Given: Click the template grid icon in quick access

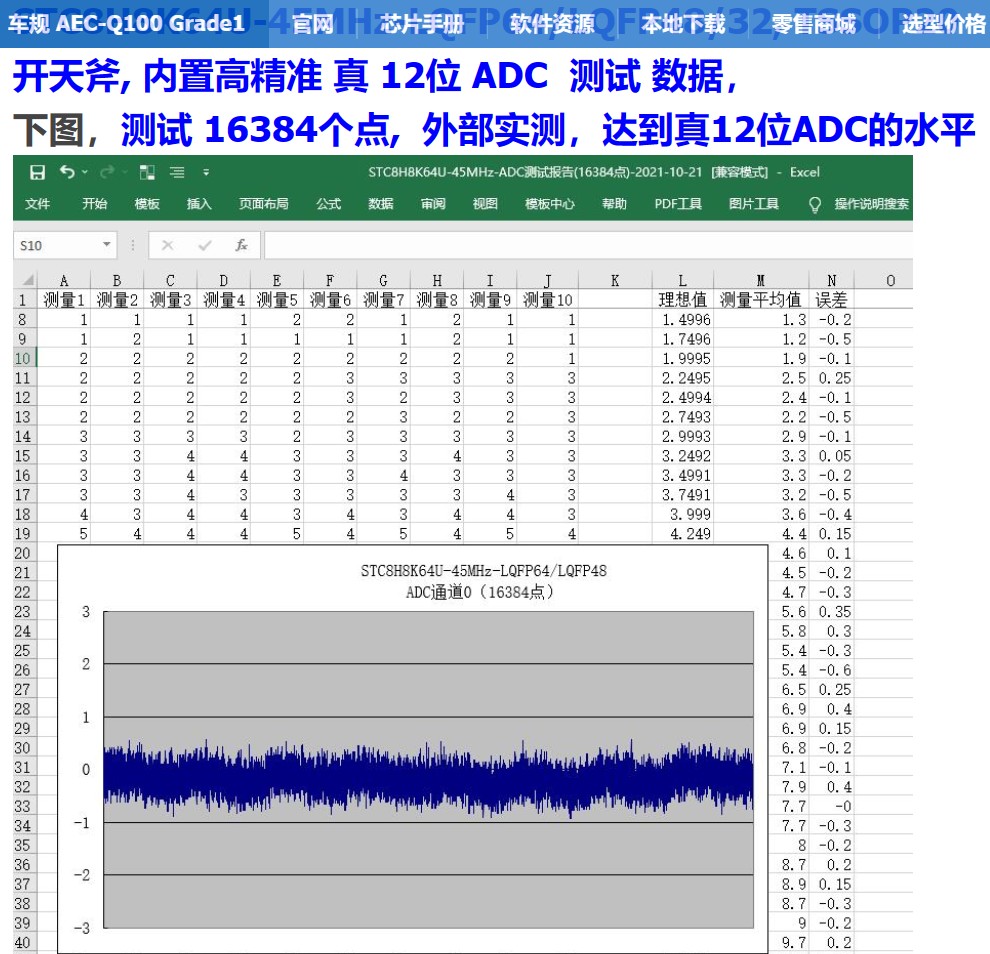Looking at the screenshot, I should (147, 172).
